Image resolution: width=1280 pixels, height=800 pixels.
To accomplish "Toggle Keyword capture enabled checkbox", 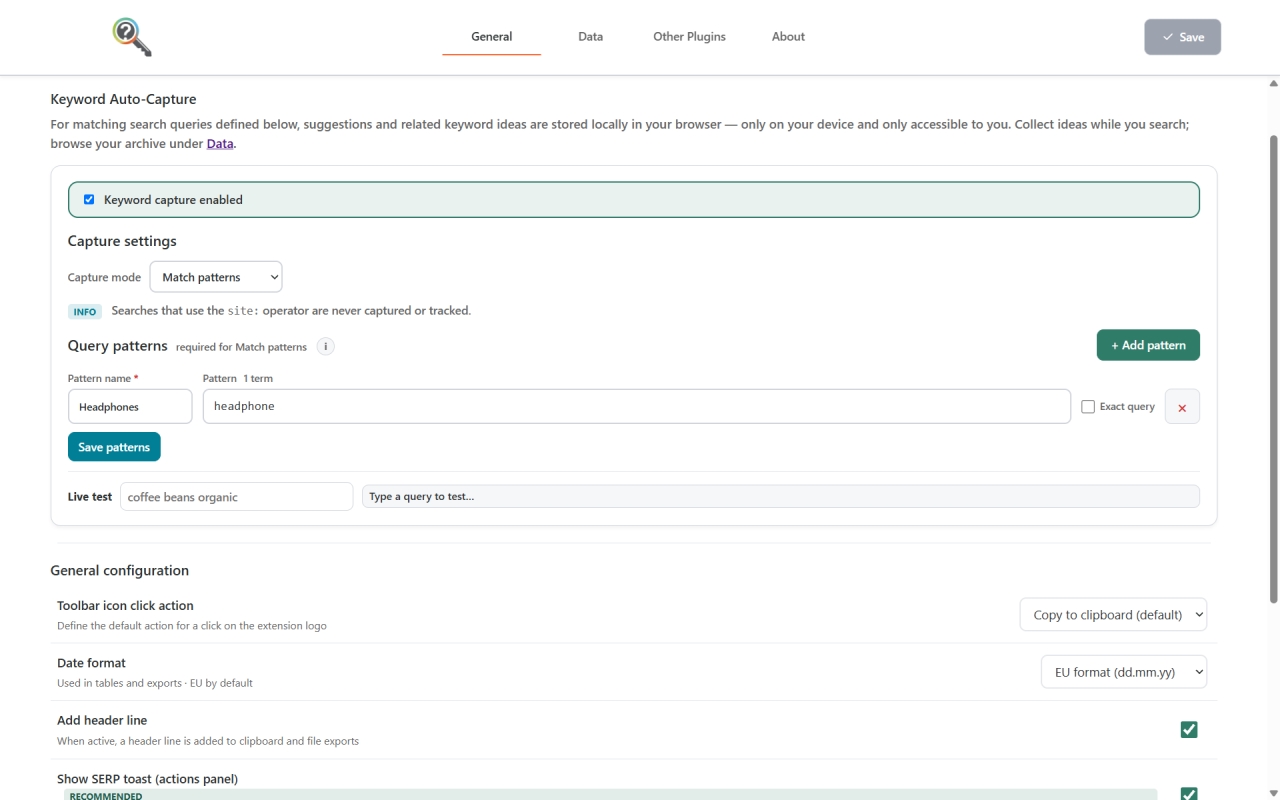I will (x=89, y=199).
